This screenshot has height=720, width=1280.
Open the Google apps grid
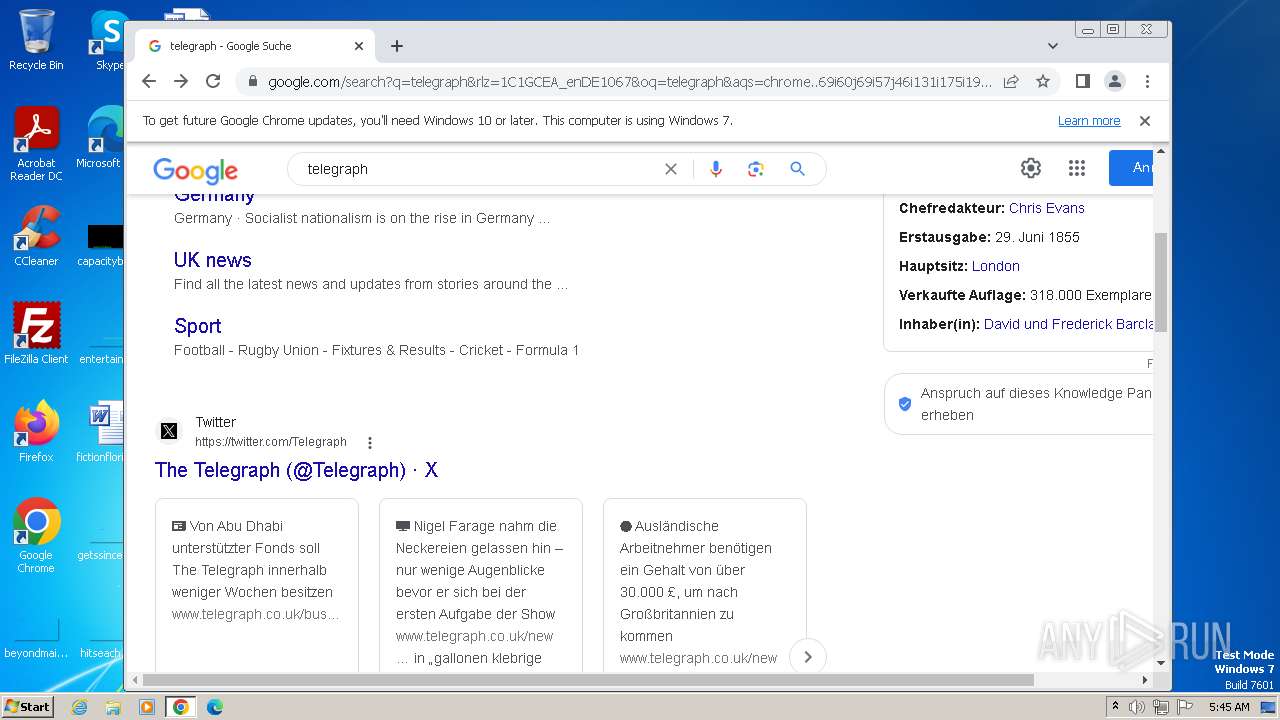coord(1077,168)
